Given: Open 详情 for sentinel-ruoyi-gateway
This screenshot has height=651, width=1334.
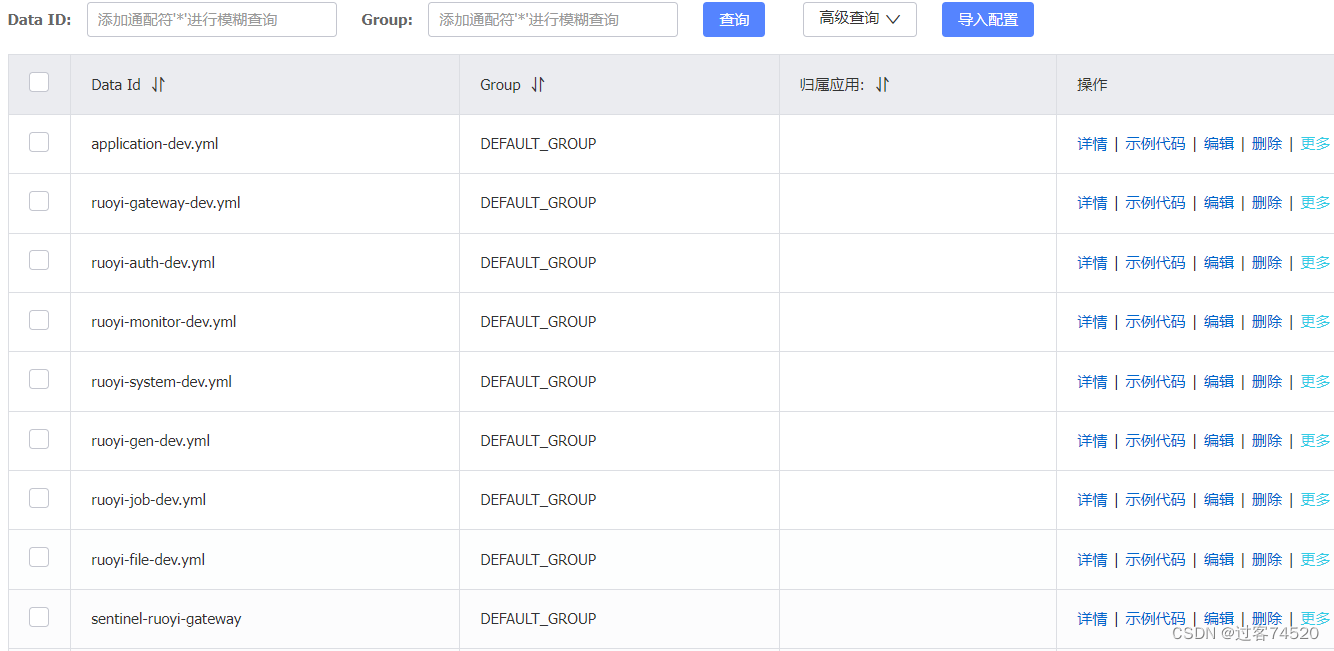Looking at the screenshot, I should click(x=1092, y=619).
